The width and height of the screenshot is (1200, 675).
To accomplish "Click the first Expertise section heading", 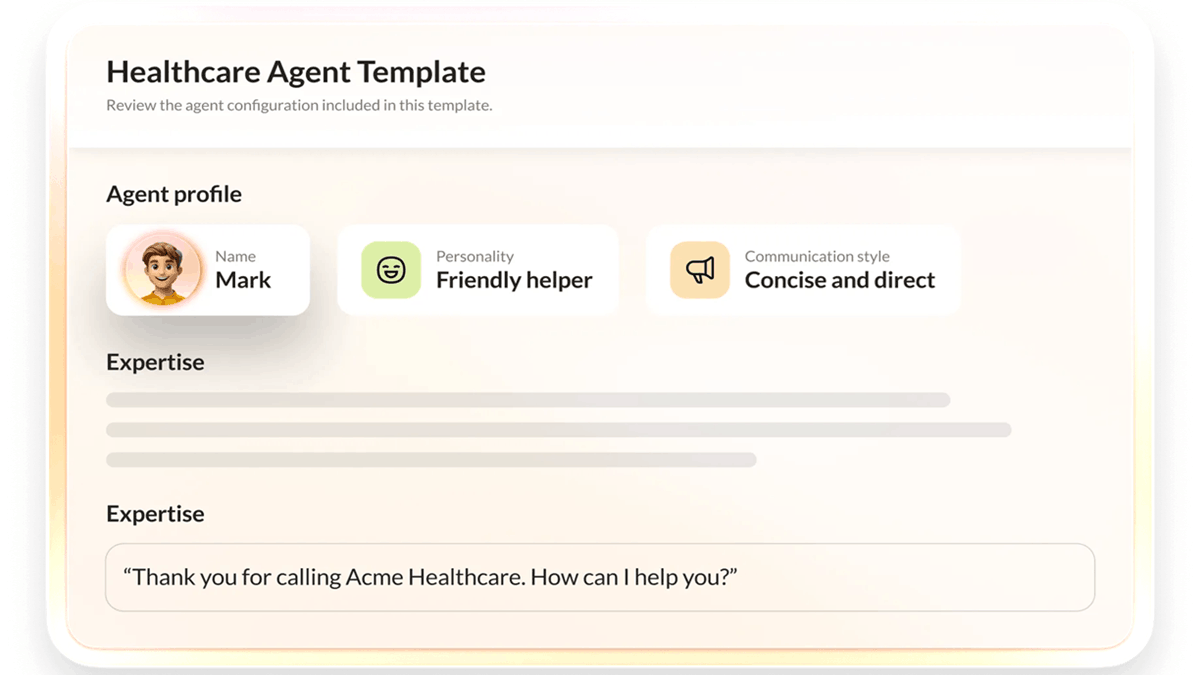I will tap(155, 362).
